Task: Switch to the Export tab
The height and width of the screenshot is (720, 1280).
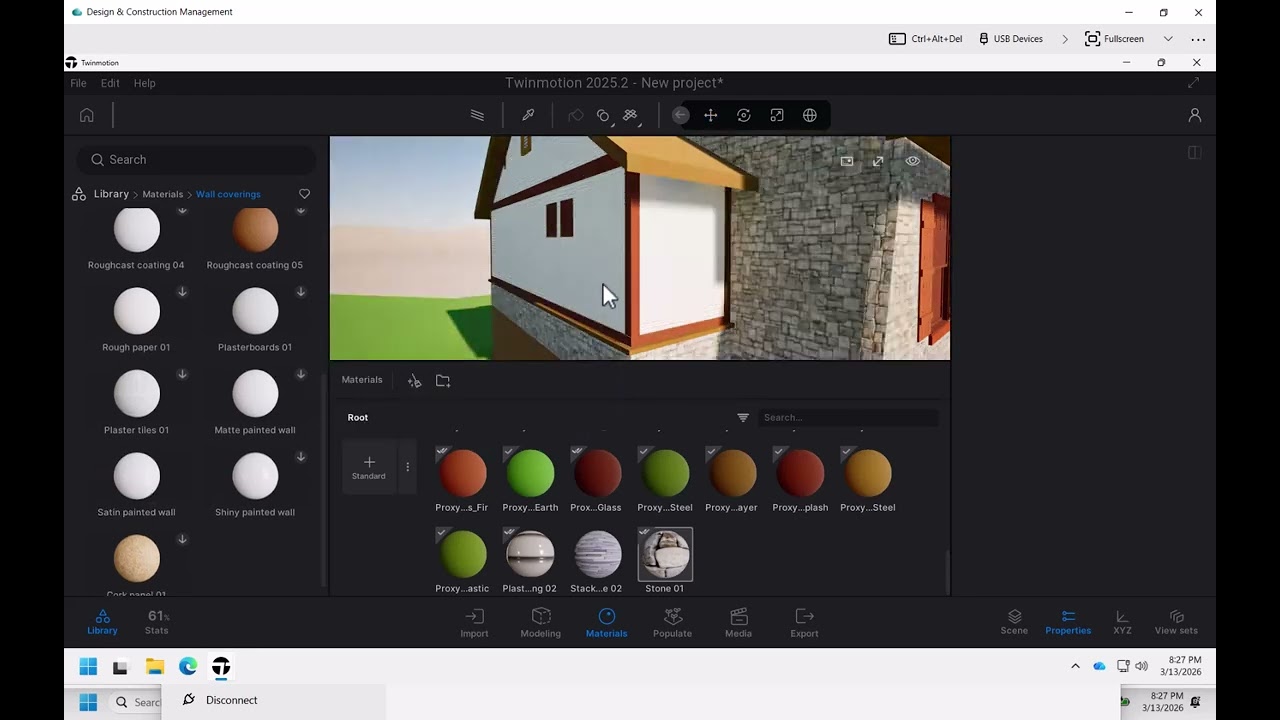Action: click(x=804, y=622)
